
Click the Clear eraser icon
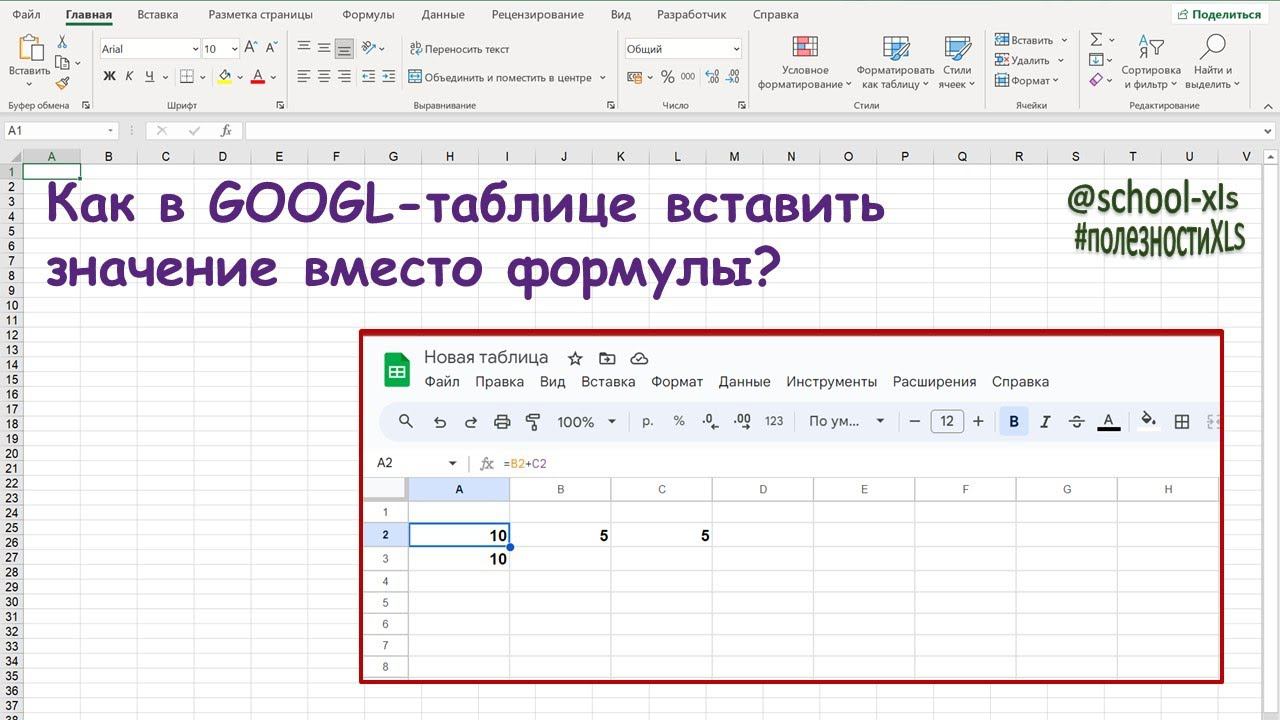pyautogui.click(x=1096, y=80)
